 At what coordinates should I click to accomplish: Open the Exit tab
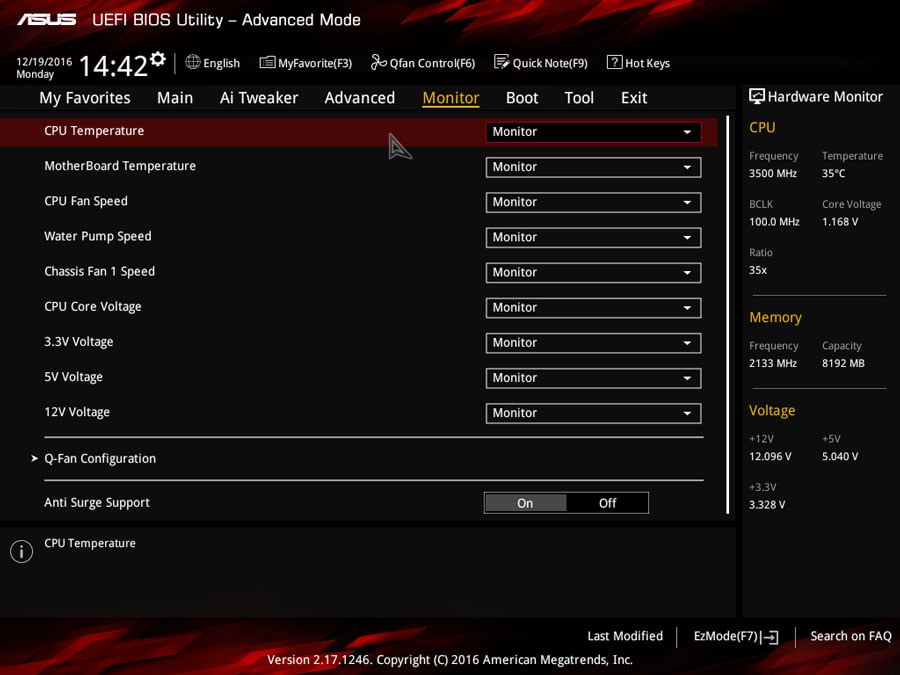(634, 98)
